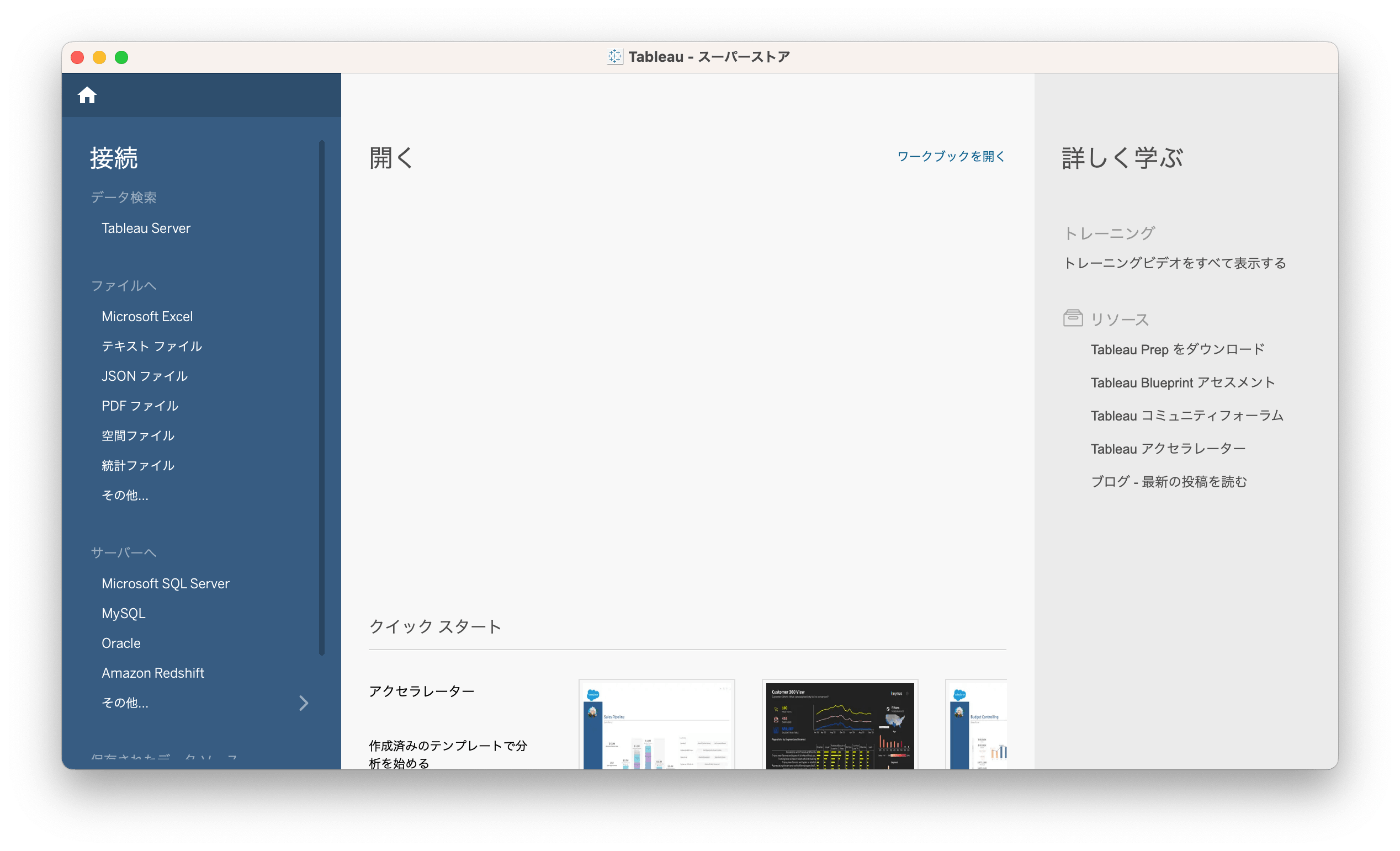Click the 接続 heading in sidebar

click(x=114, y=158)
